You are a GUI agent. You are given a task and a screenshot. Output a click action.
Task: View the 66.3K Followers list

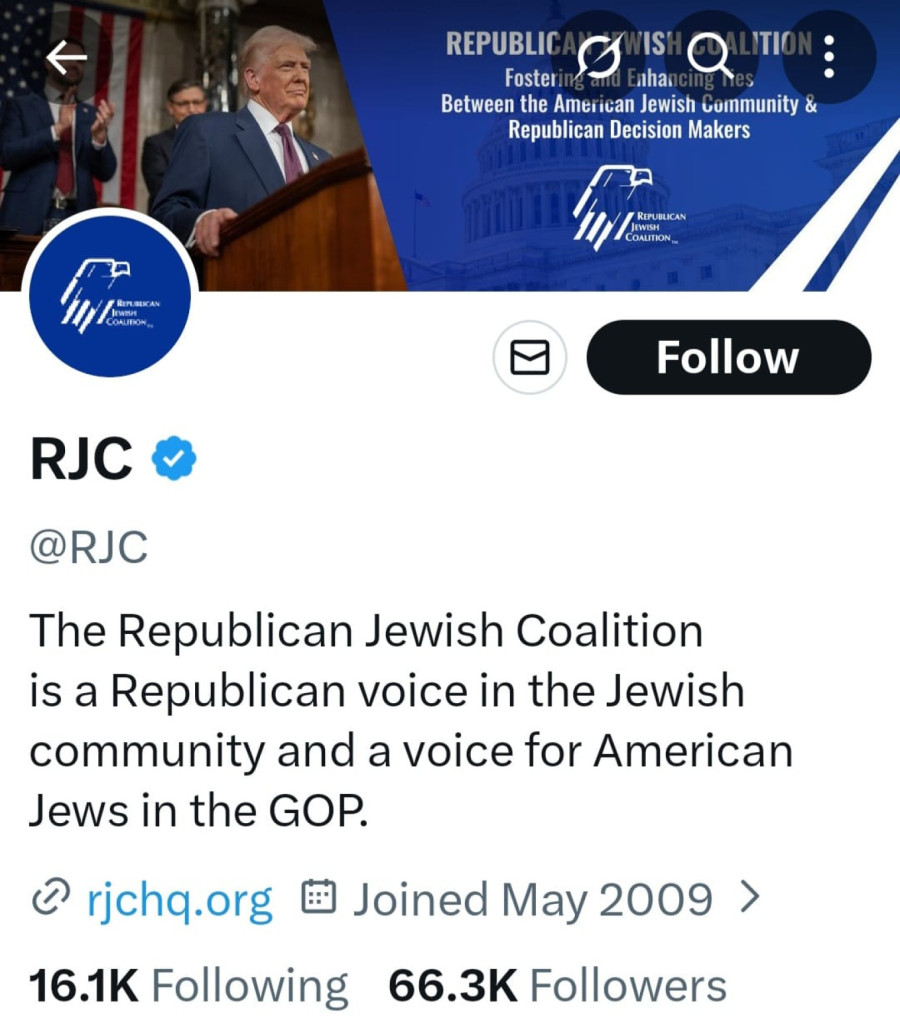click(557, 986)
